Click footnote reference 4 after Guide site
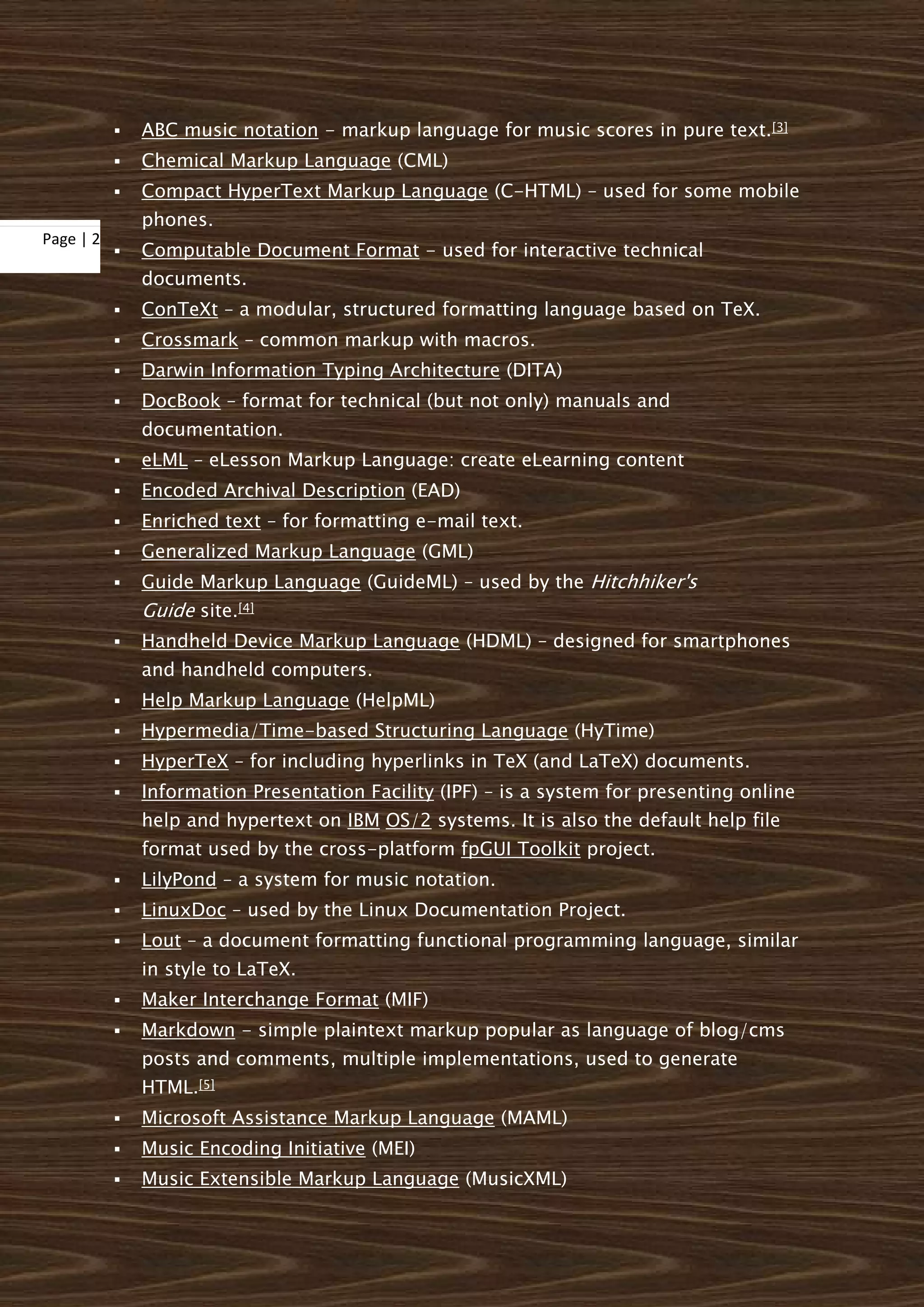Viewport: 924px width, 1307px height. (x=246, y=608)
